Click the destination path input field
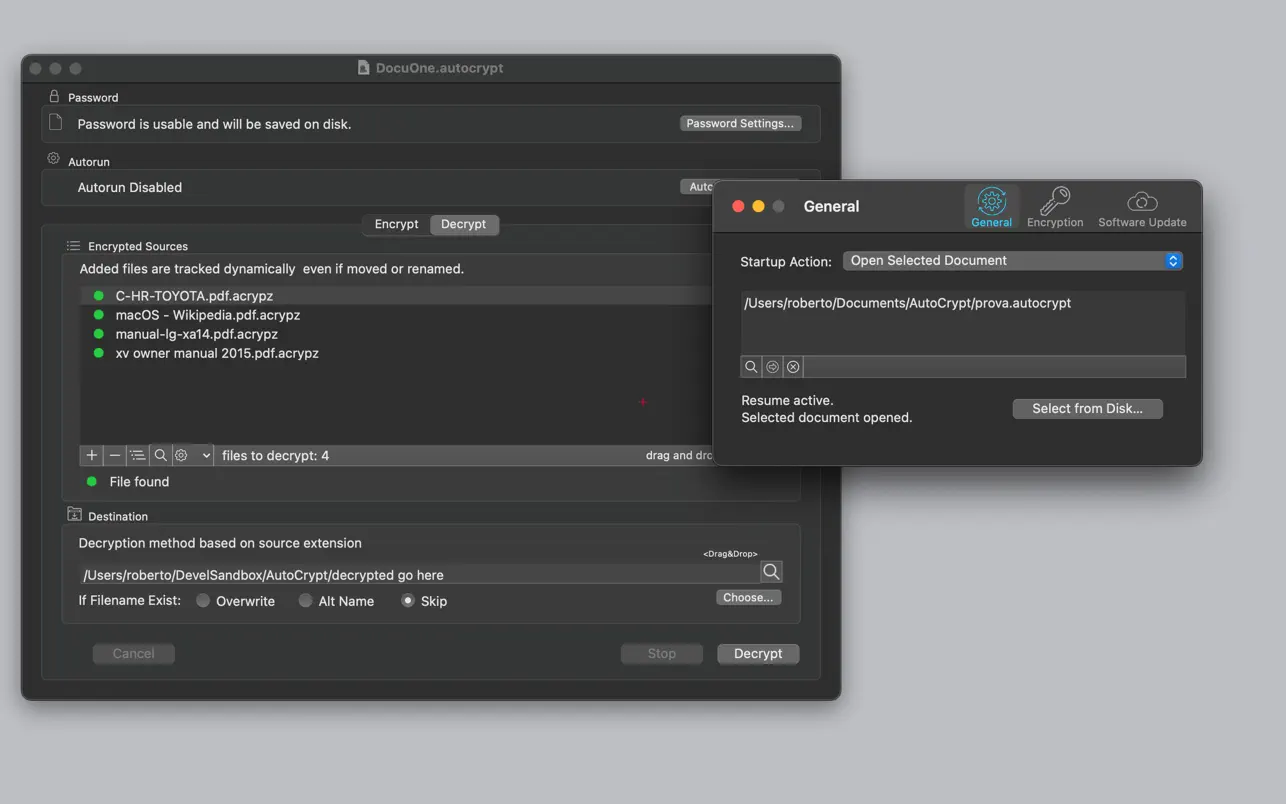 419,574
